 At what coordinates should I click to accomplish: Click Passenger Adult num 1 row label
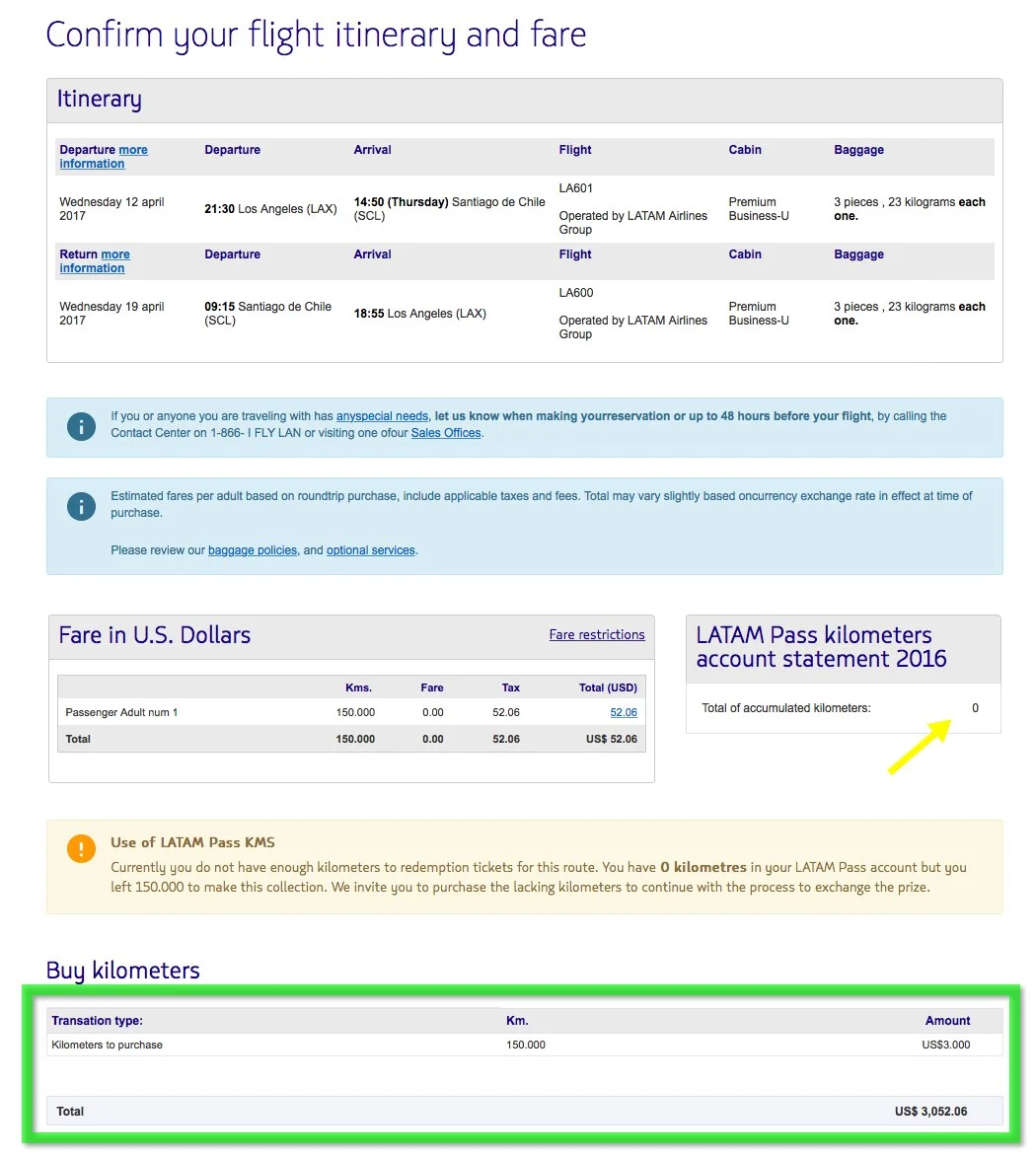point(121,712)
